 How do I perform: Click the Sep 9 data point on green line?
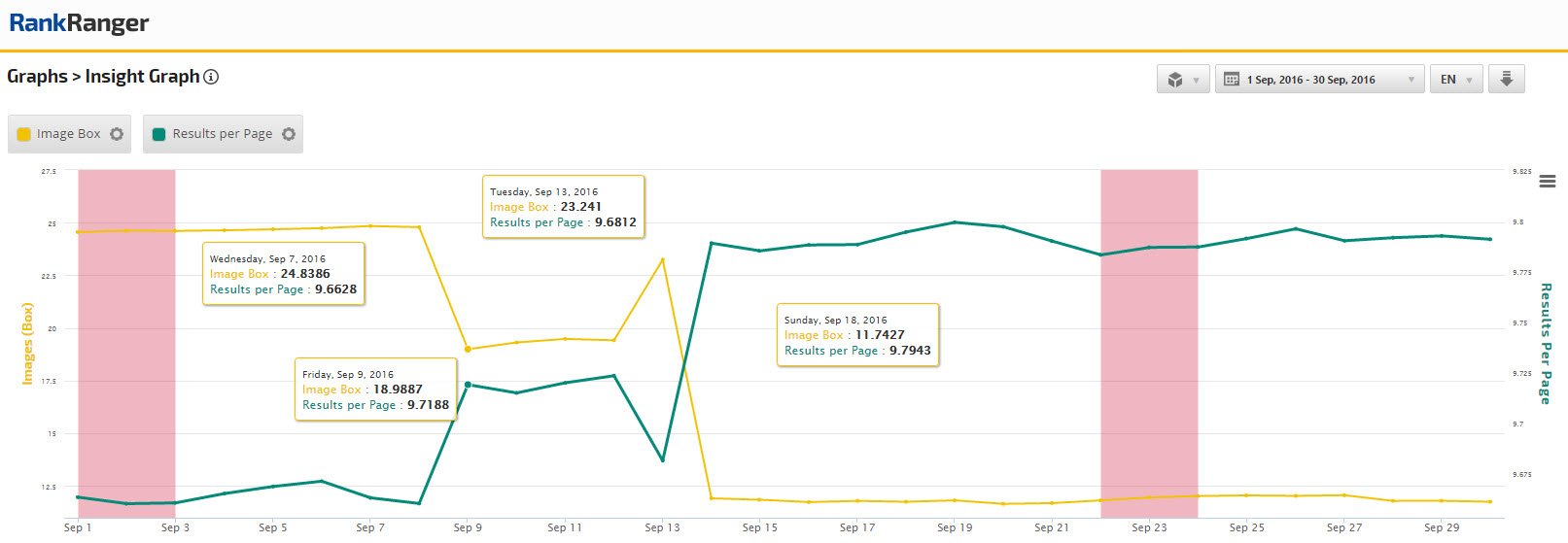468,385
